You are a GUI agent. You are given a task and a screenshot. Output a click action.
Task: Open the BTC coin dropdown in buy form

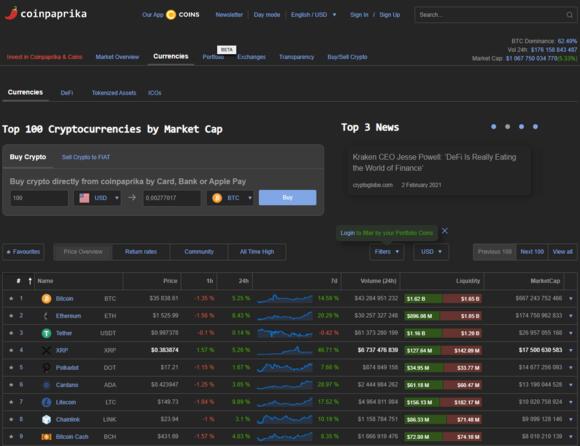230,198
